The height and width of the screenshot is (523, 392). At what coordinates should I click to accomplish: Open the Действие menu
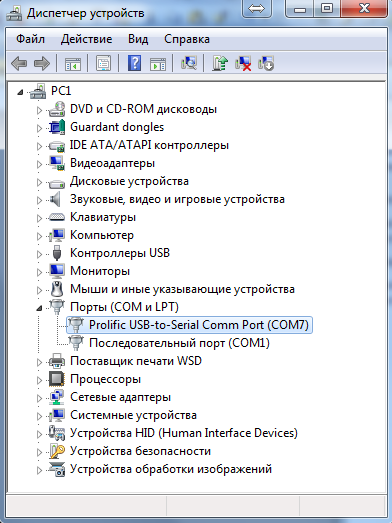(x=86, y=39)
